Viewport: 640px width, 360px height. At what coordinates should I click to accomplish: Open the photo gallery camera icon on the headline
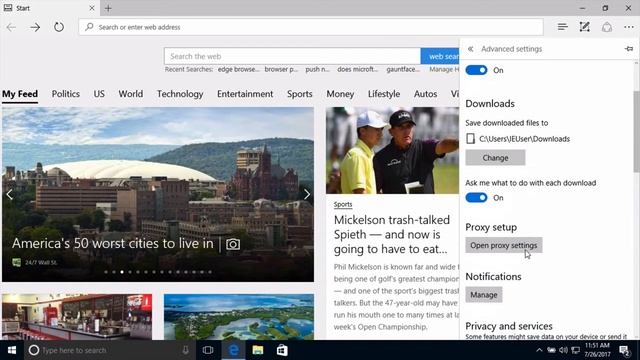pyautogui.click(x=233, y=244)
